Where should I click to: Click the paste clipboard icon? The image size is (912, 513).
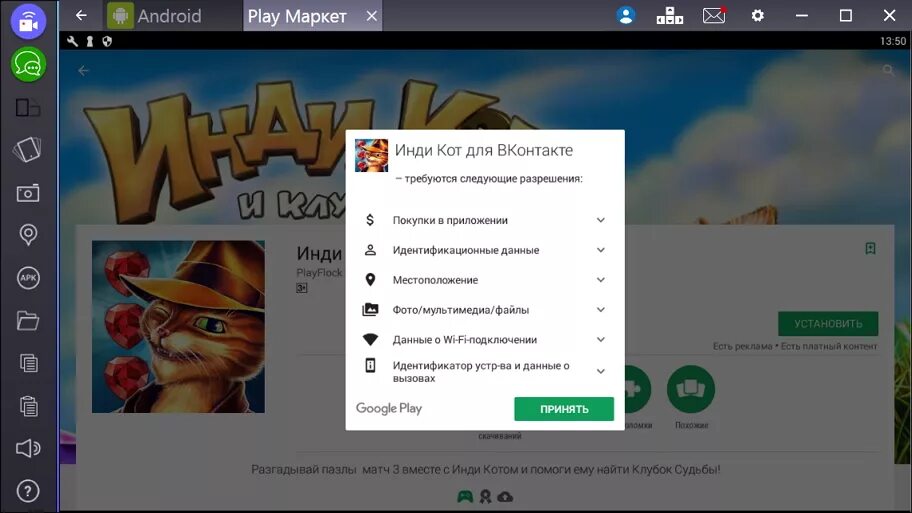pyautogui.click(x=28, y=405)
